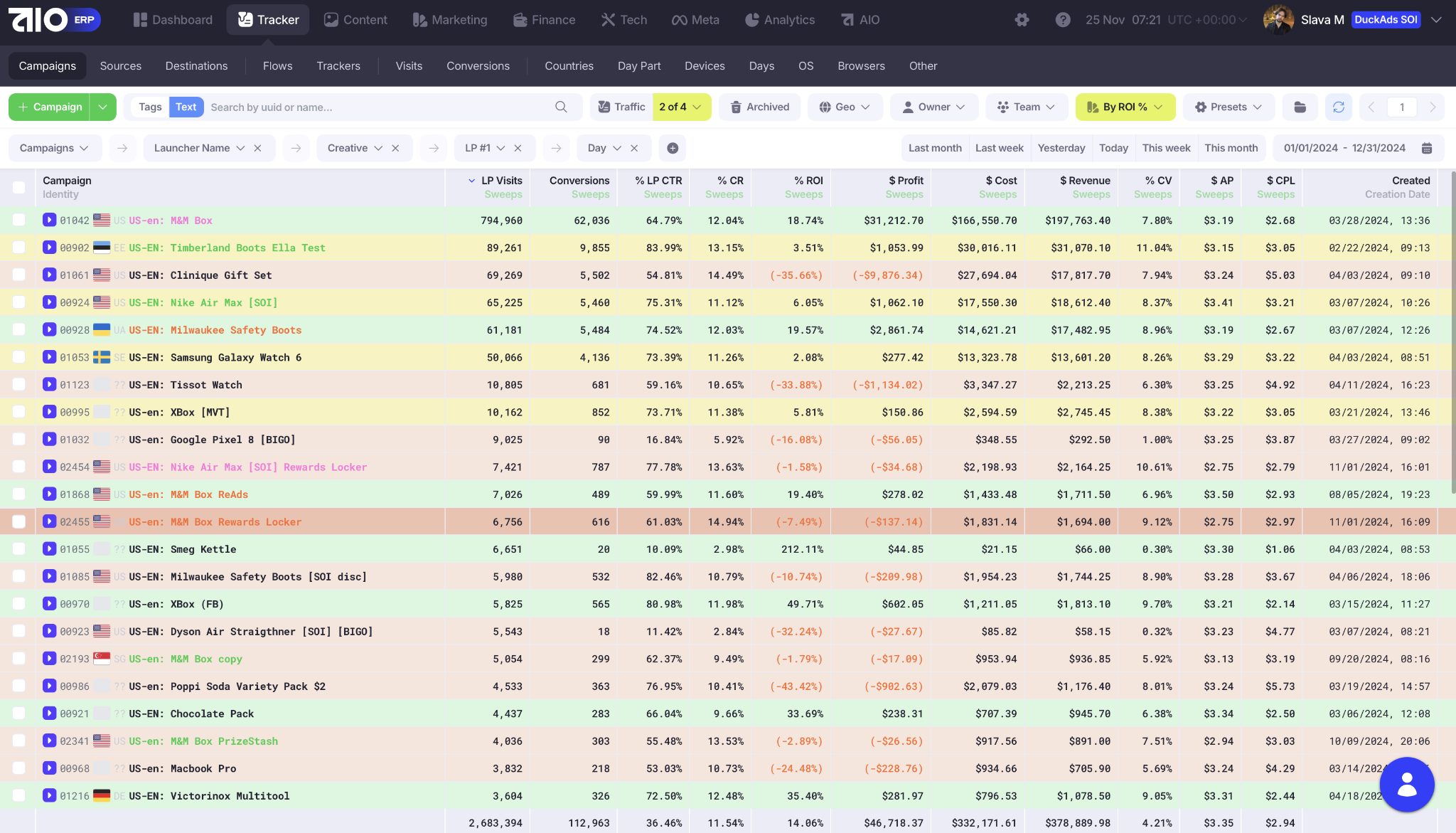Open the floating user chat button
This screenshot has height=833, width=1456.
point(1406,784)
